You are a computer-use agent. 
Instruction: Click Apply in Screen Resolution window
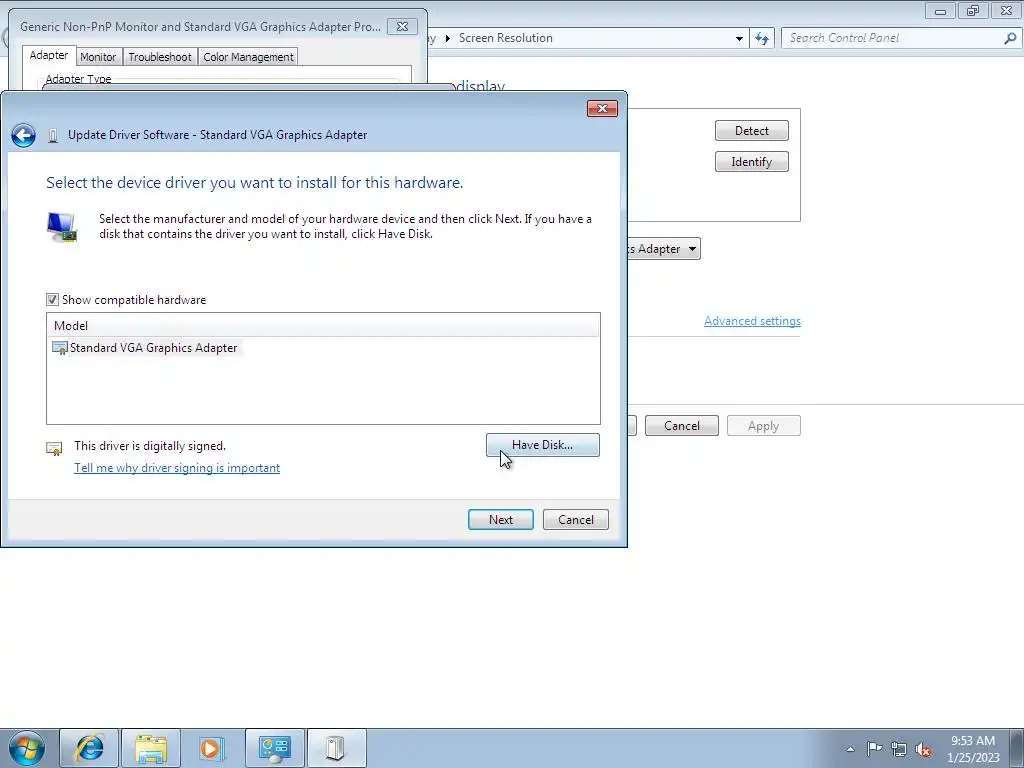click(x=763, y=426)
